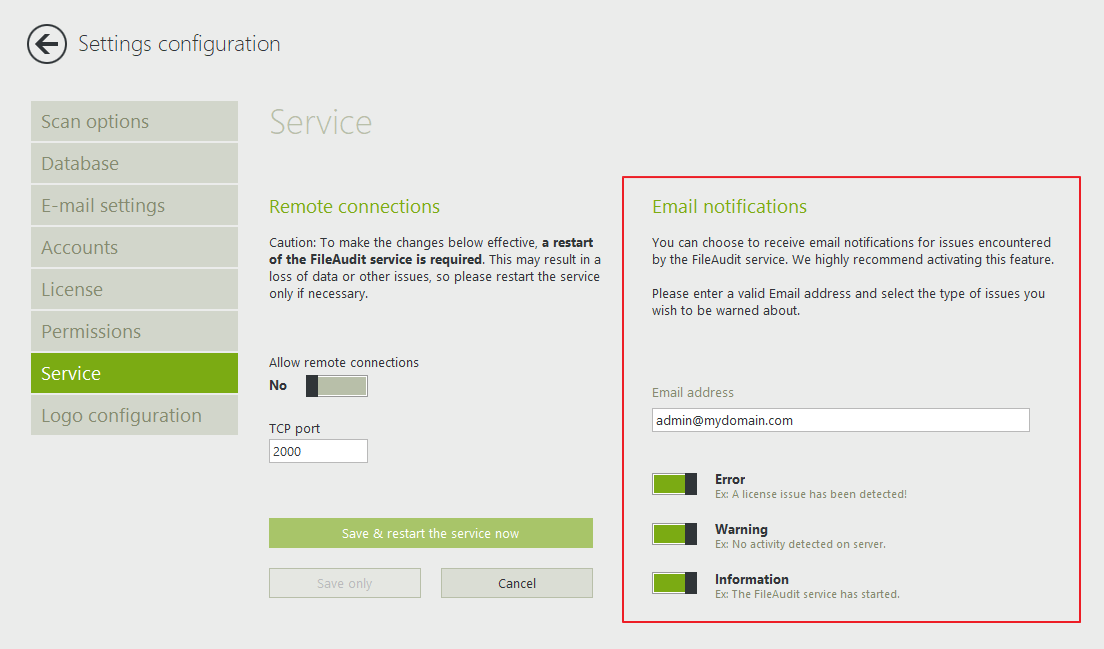Image resolution: width=1104 pixels, height=649 pixels.
Task: Click the Email address text field
Action: (x=840, y=420)
